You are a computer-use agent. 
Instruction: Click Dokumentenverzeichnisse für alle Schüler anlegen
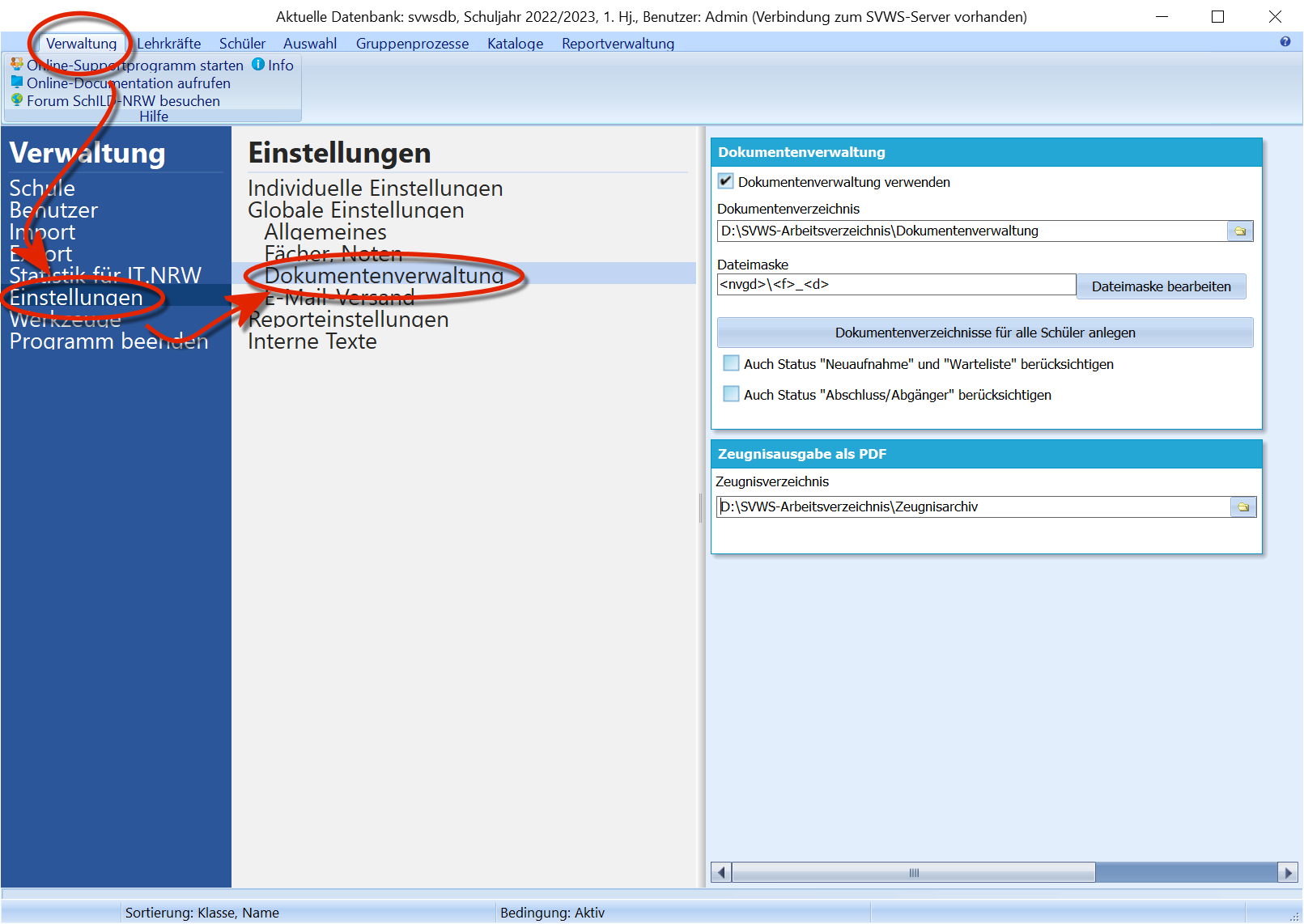(x=985, y=333)
